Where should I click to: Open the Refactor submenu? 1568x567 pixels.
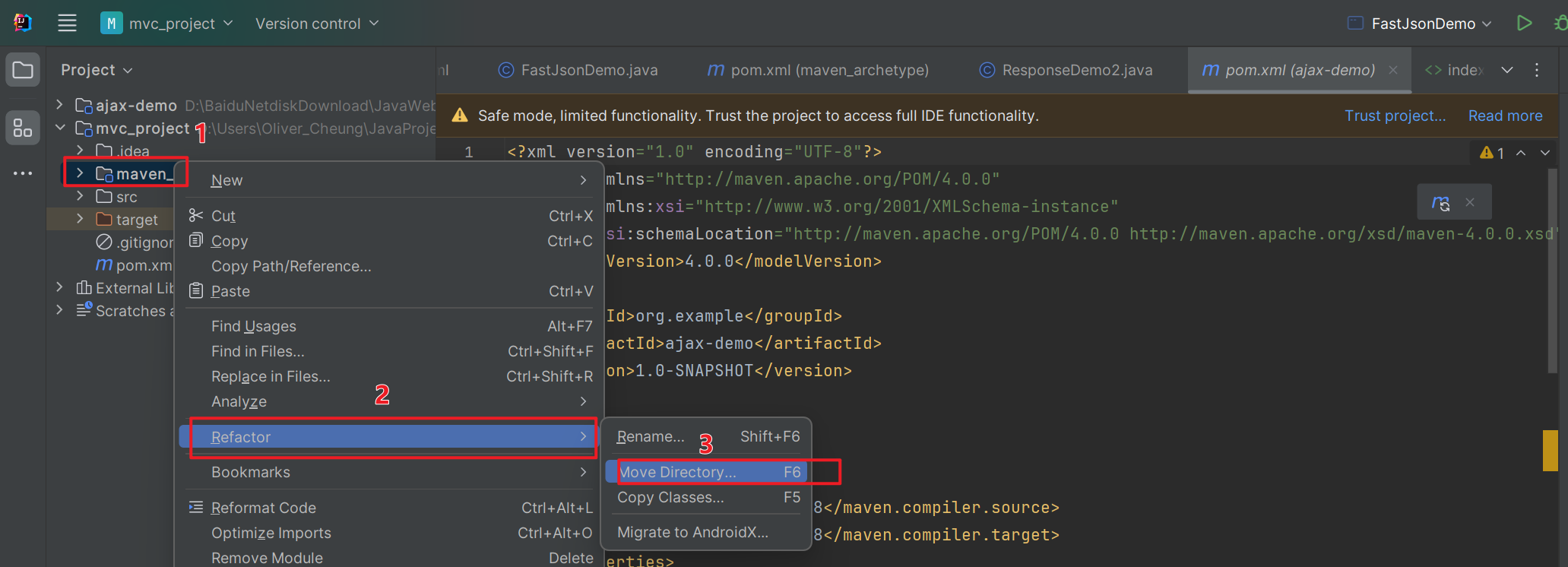pos(389,437)
